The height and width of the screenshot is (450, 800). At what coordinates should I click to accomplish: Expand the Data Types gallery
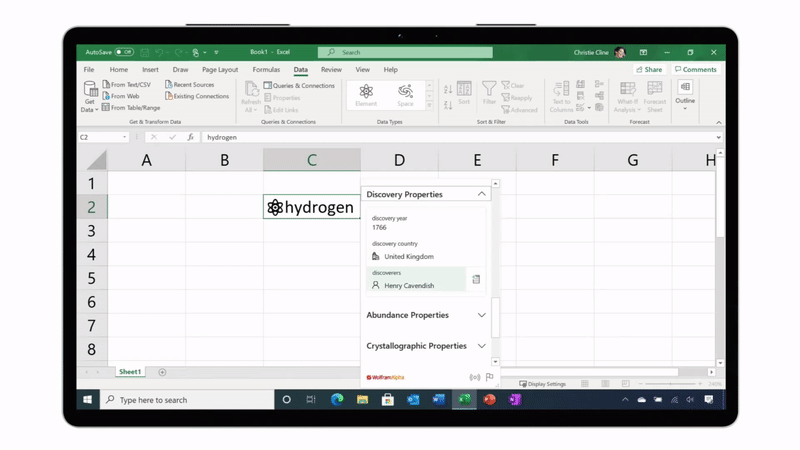[429, 105]
